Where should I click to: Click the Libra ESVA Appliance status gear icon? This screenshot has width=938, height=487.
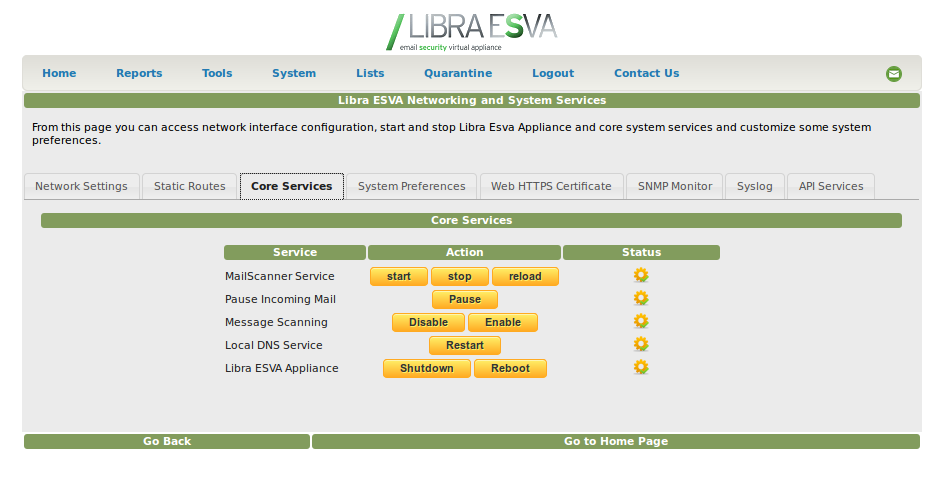point(641,367)
